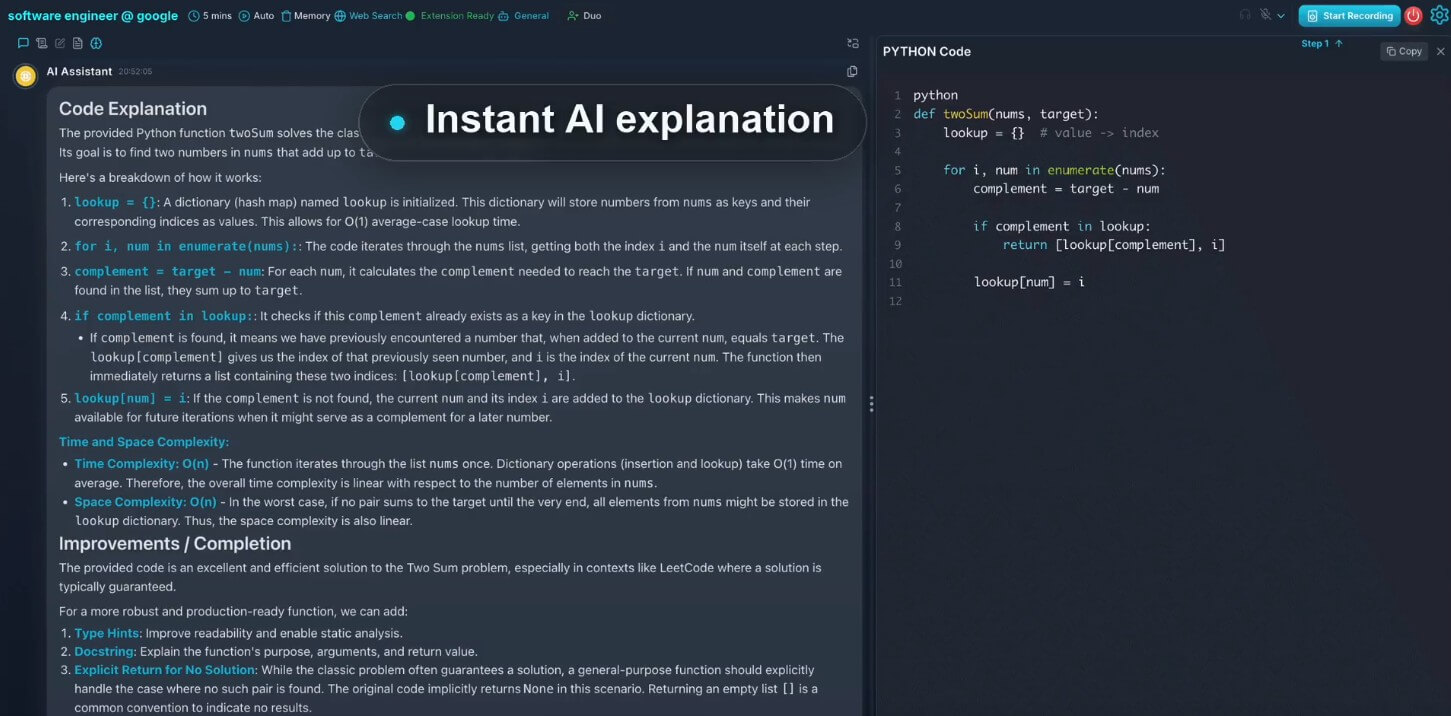This screenshot has height=716, width=1451.
Task: Click the brain AI icon in the toolbar
Action: pyautogui.click(x=96, y=43)
